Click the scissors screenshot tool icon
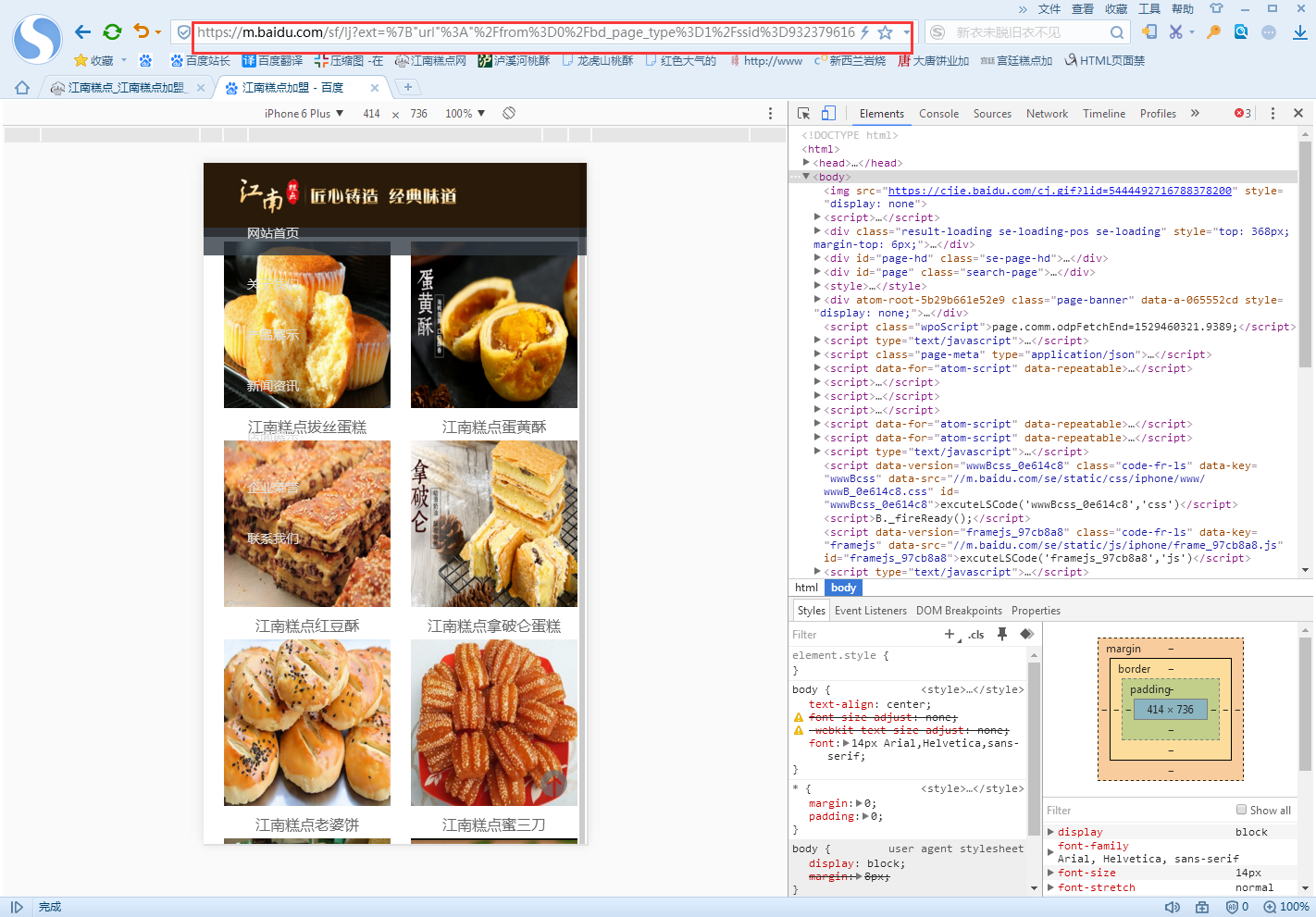 click(1175, 31)
